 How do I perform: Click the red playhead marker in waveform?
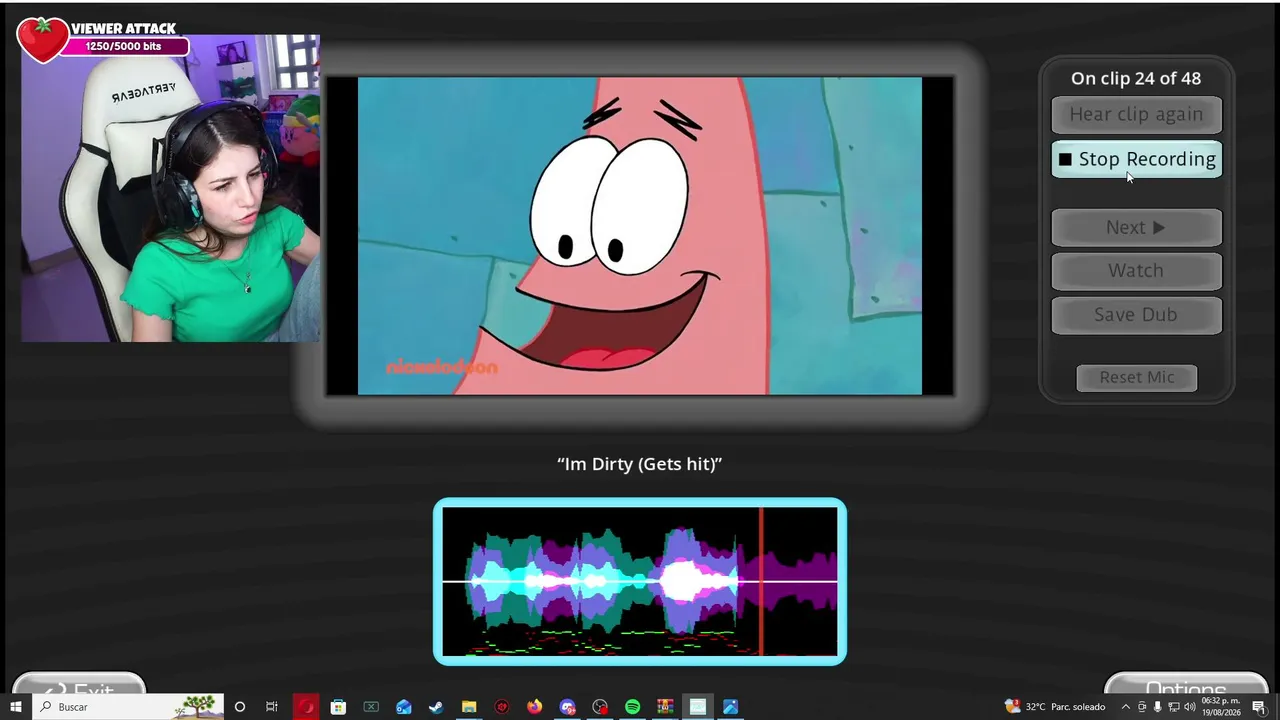(761, 581)
